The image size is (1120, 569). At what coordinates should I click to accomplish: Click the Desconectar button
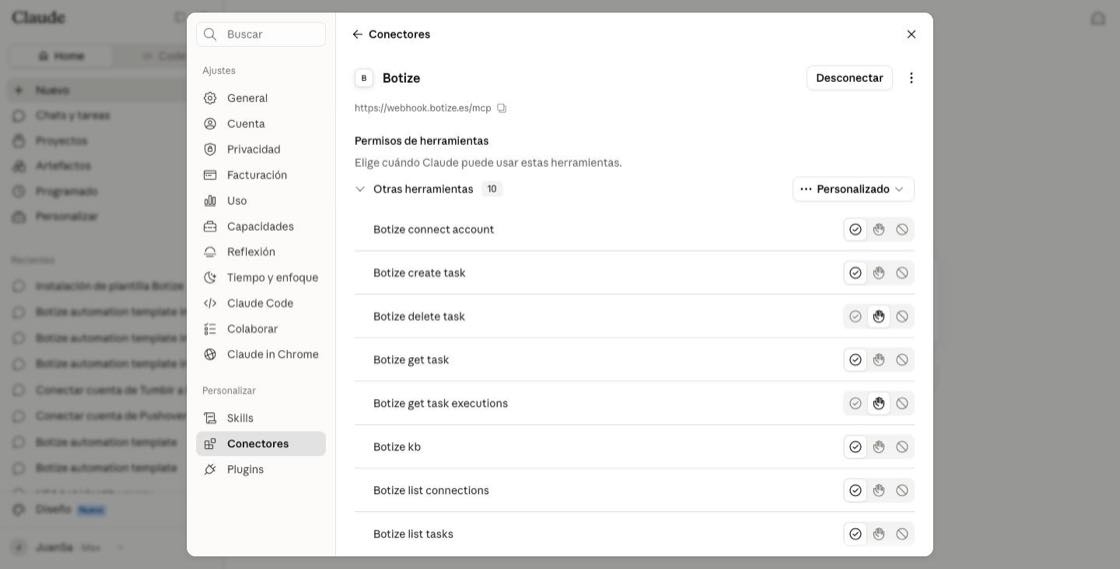[x=849, y=78]
